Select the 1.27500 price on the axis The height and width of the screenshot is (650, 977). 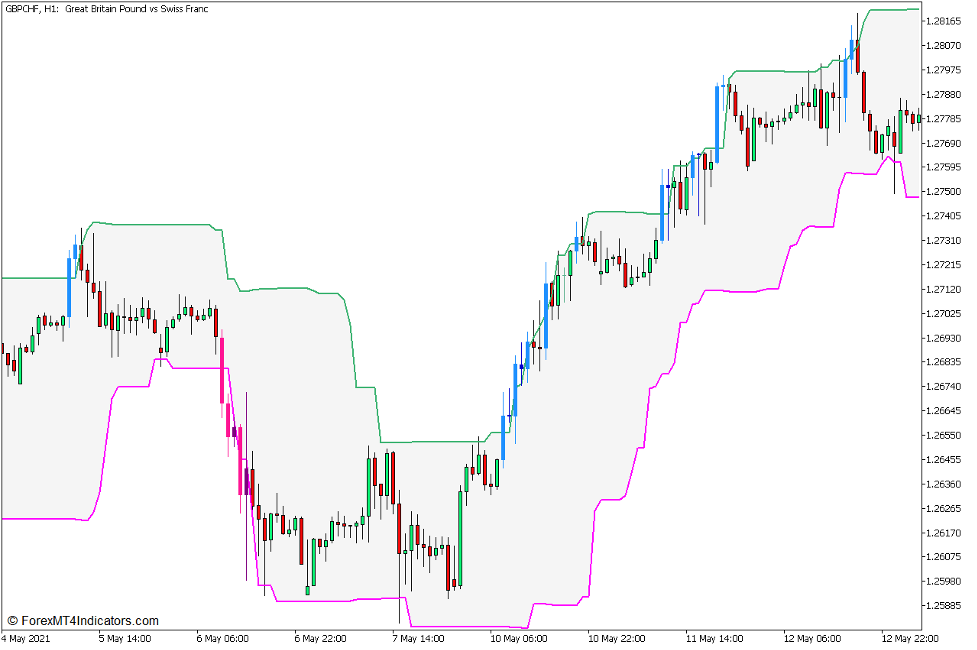tap(945, 192)
